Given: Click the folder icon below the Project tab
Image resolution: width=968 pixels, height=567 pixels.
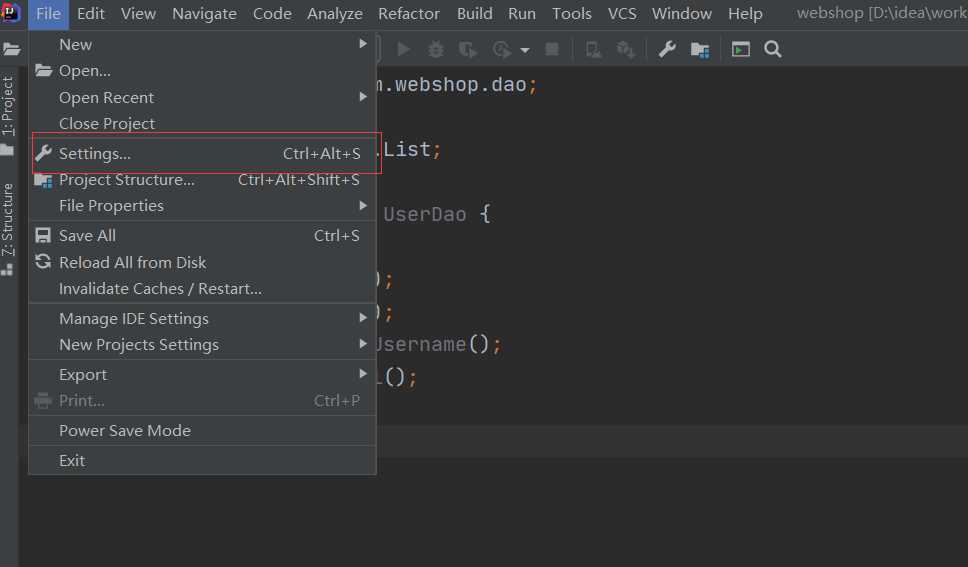Looking at the screenshot, I should coord(7,149).
